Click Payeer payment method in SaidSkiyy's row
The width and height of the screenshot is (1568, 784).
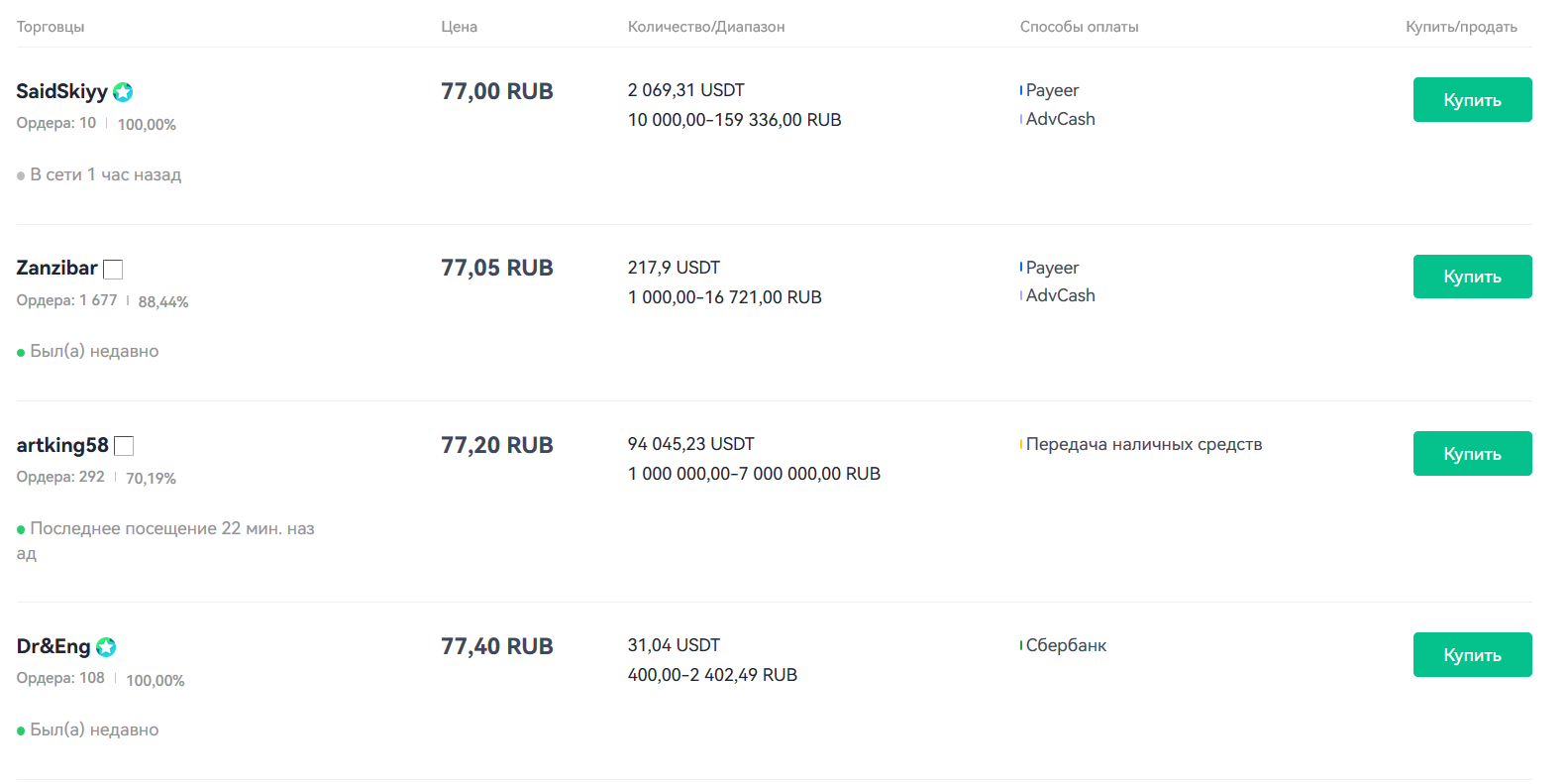click(1052, 90)
